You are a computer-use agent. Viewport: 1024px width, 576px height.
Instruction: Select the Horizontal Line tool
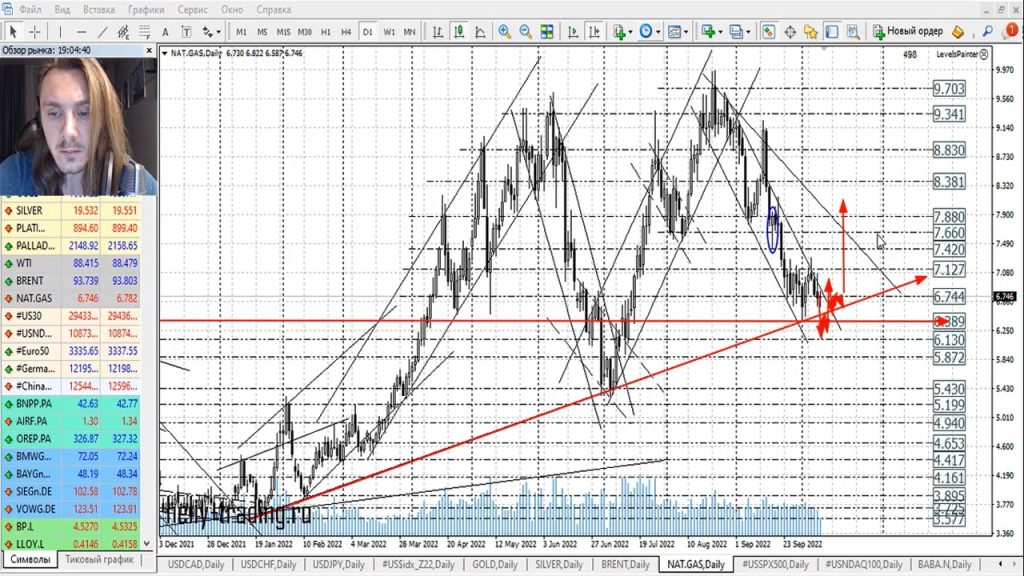click(x=80, y=31)
